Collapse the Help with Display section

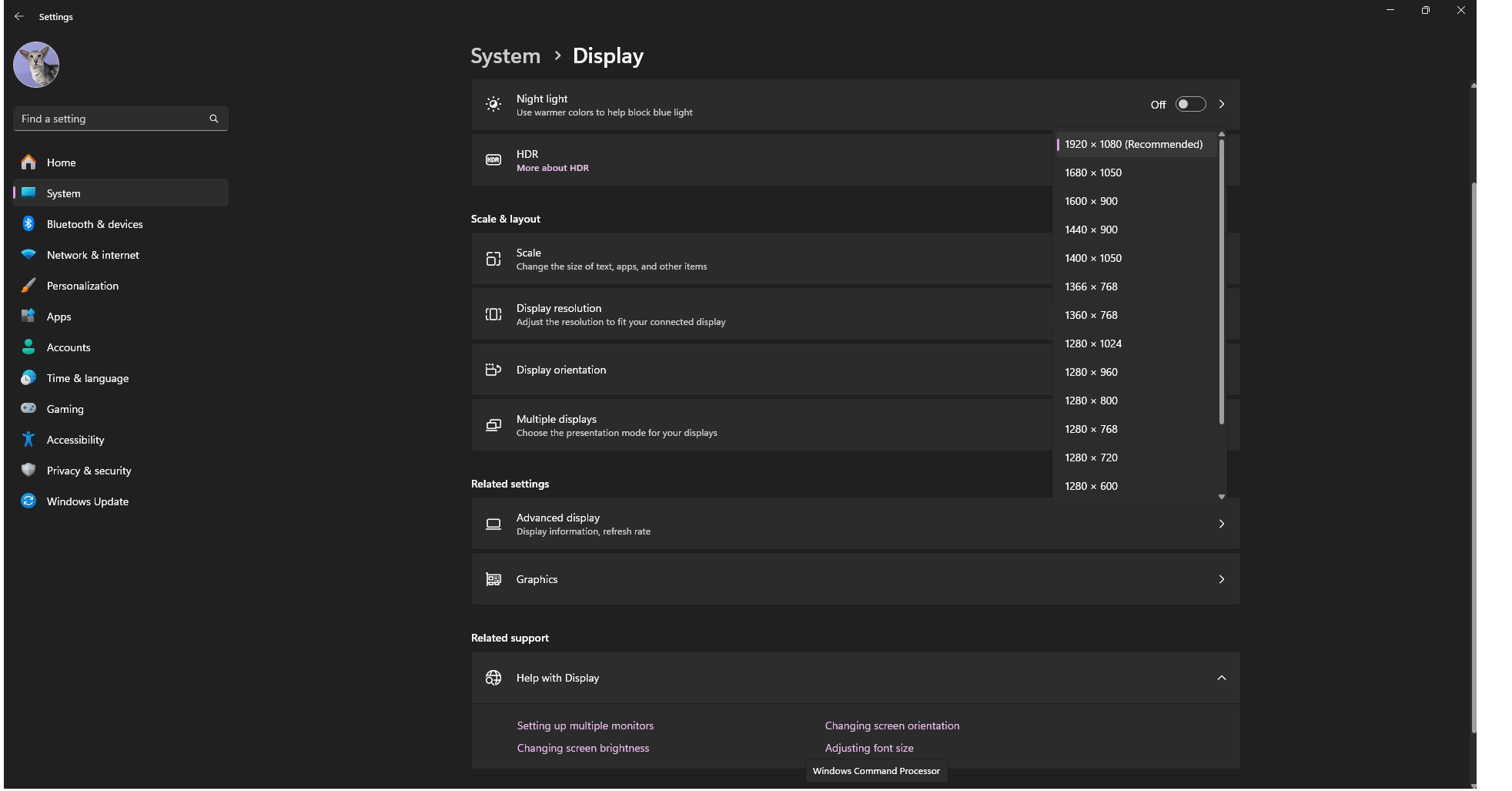[x=1222, y=678]
